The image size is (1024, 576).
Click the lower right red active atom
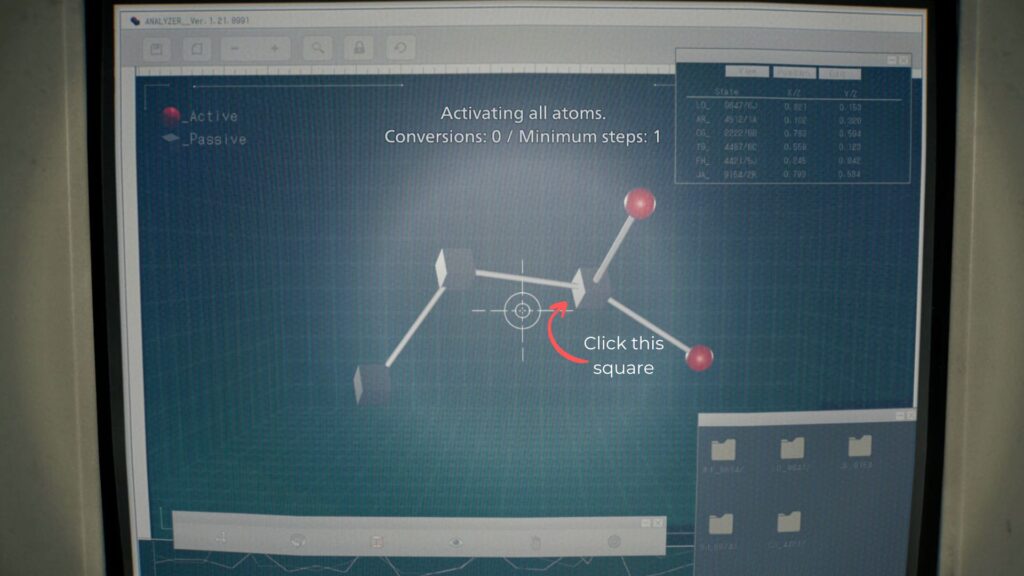point(700,357)
